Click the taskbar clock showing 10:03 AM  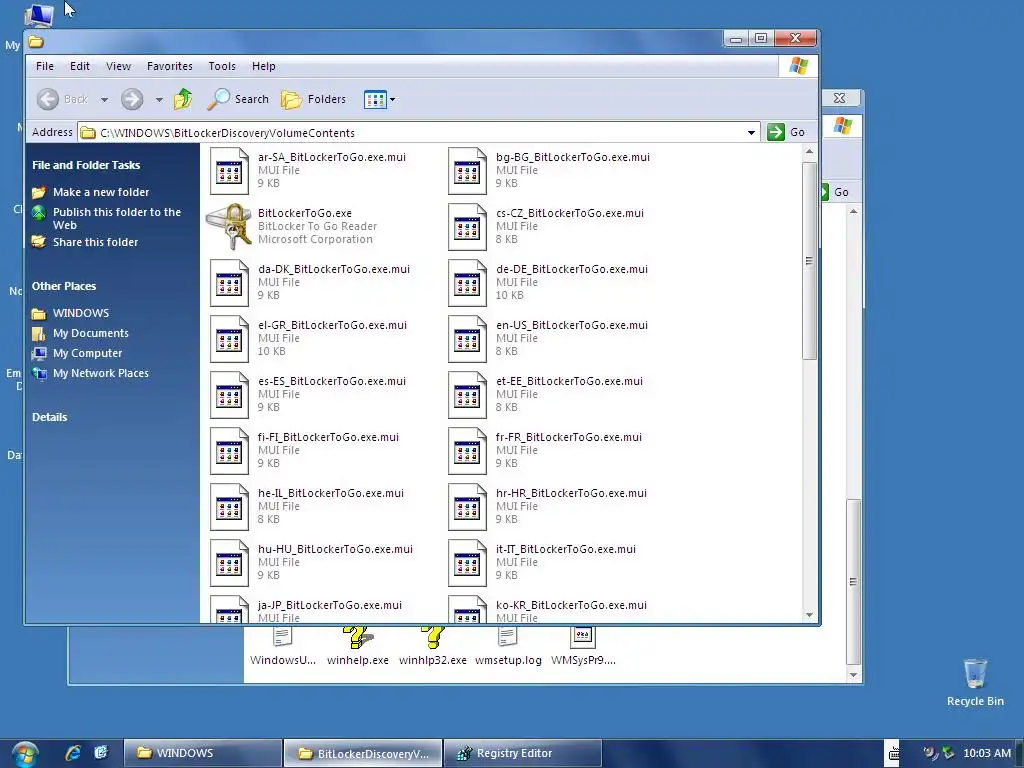click(x=987, y=753)
